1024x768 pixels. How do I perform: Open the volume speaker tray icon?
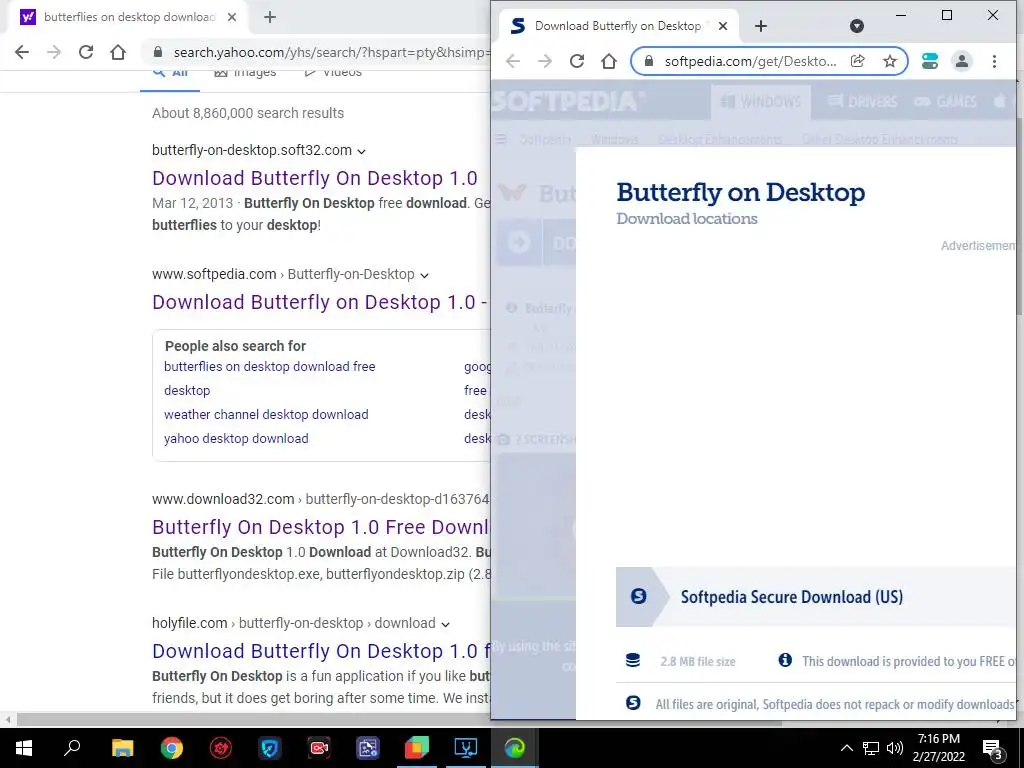(x=895, y=748)
